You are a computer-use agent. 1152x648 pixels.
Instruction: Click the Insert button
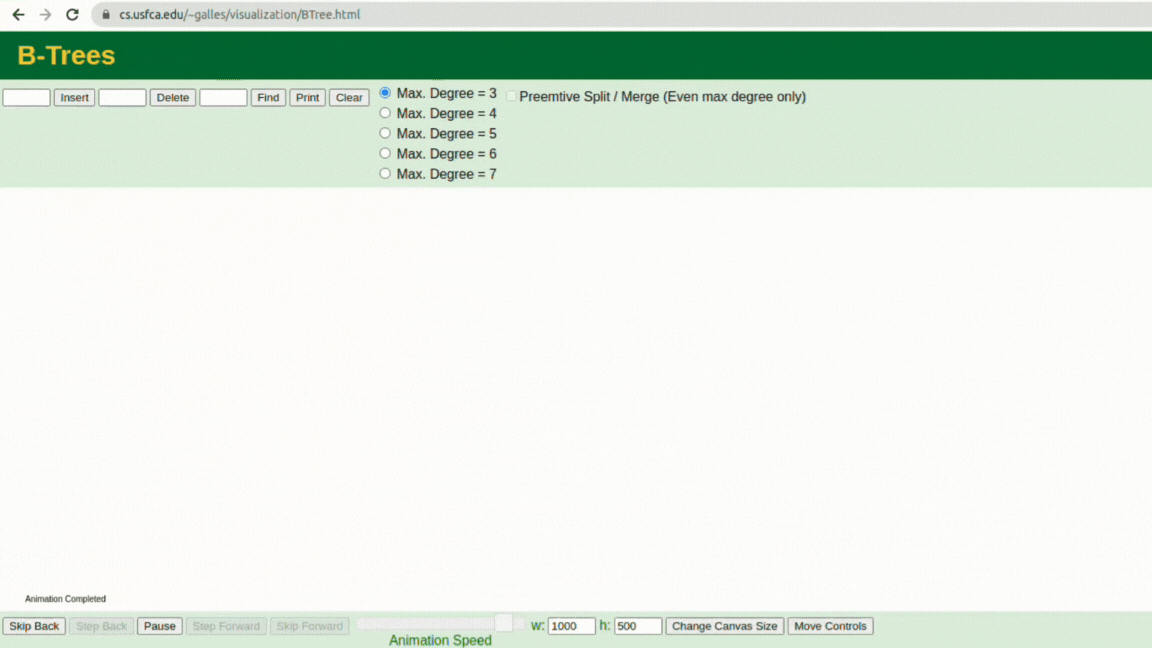(74, 97)
